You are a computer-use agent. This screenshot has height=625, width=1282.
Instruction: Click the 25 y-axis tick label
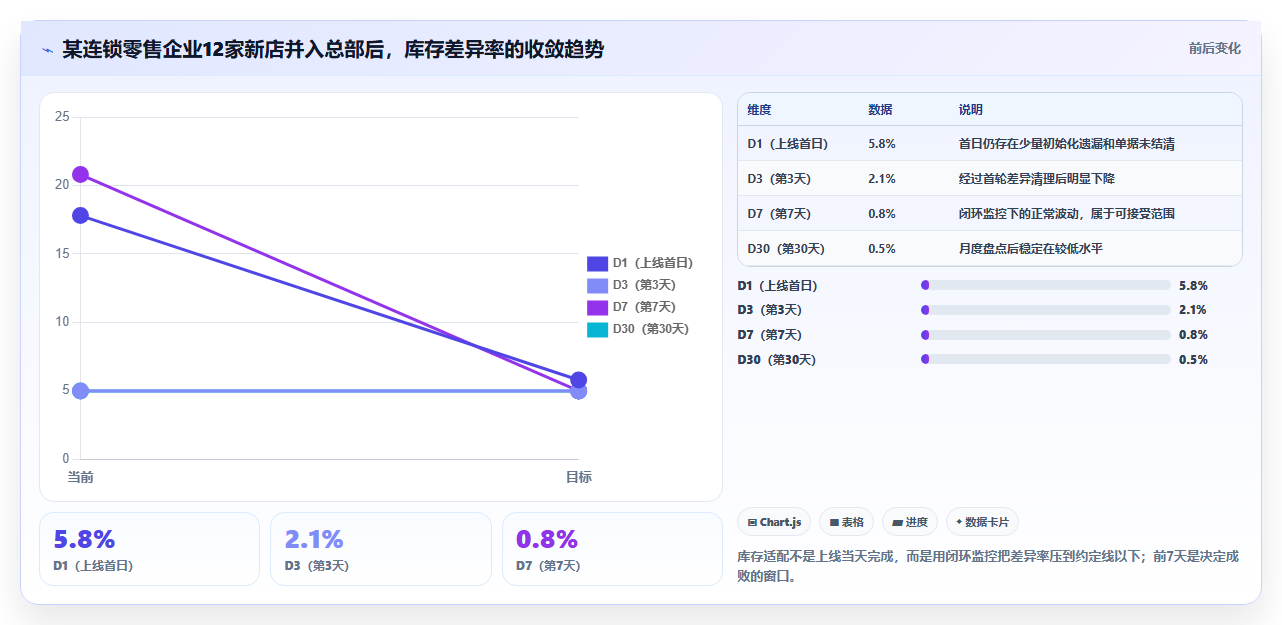(62, 117)
